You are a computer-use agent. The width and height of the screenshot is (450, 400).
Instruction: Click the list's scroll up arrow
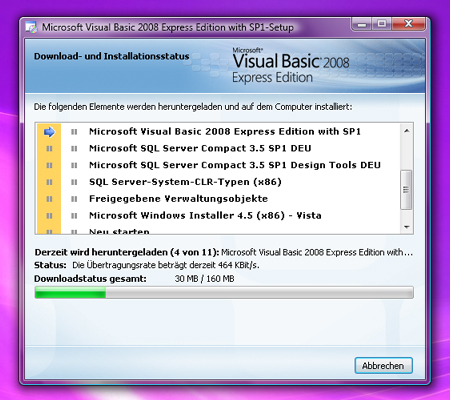pos(406,131)
